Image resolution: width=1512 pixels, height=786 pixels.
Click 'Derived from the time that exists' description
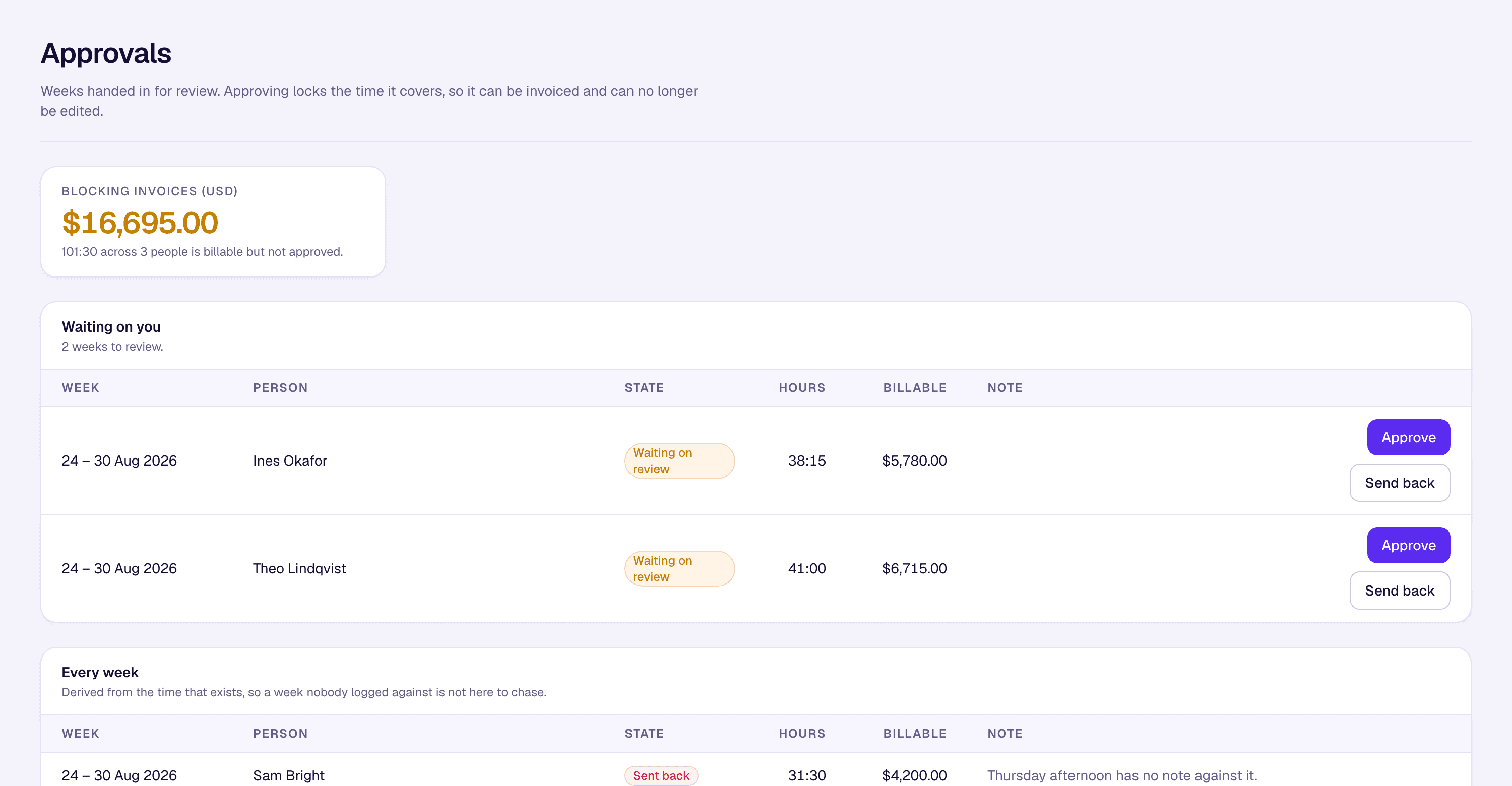pyautogui.click(x=304, y=692)
